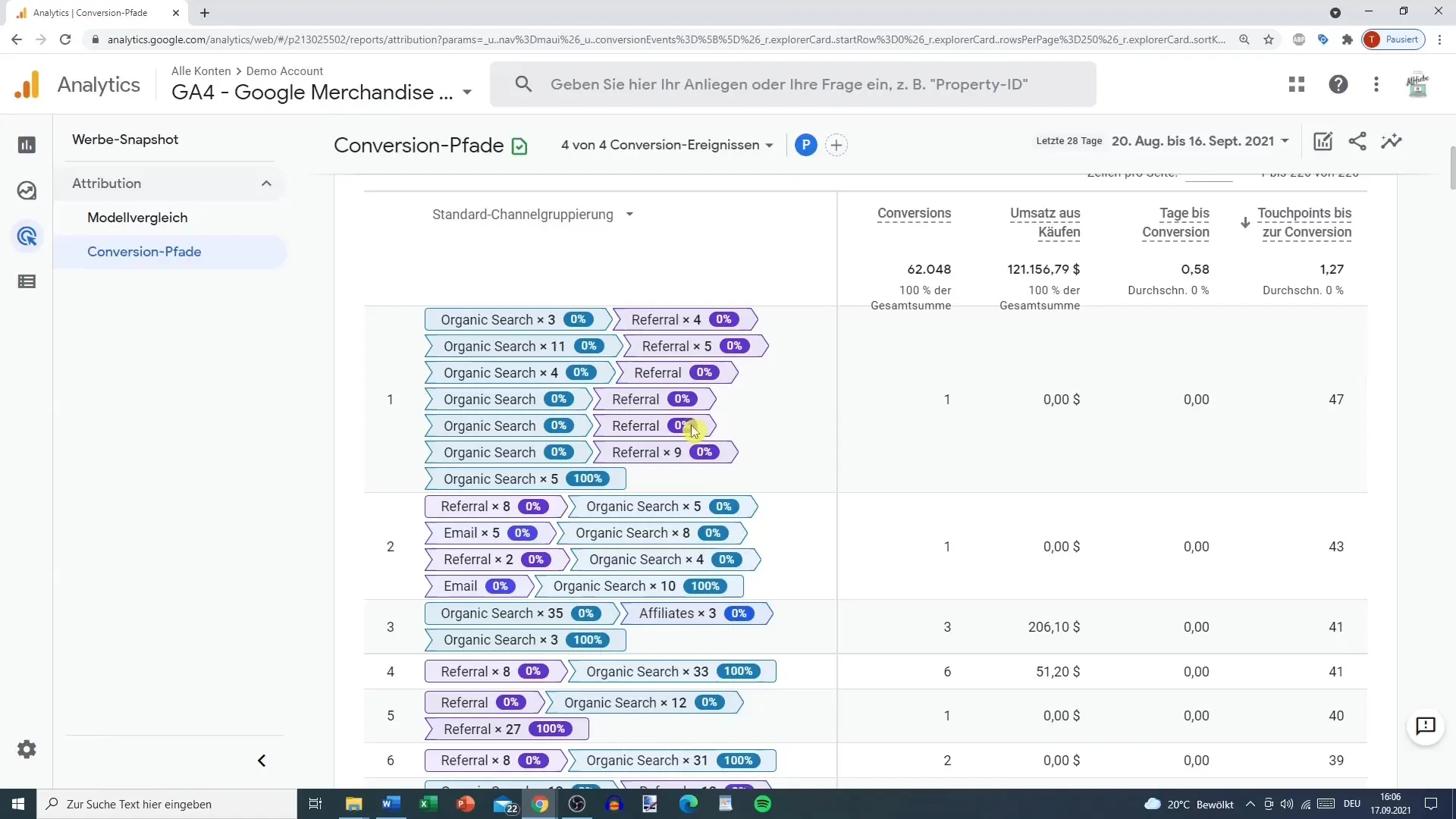Collapse the left navigation panel arrow
This screenshot has height=819, width=1456.
pyautogui.click(x=262, y=761)
